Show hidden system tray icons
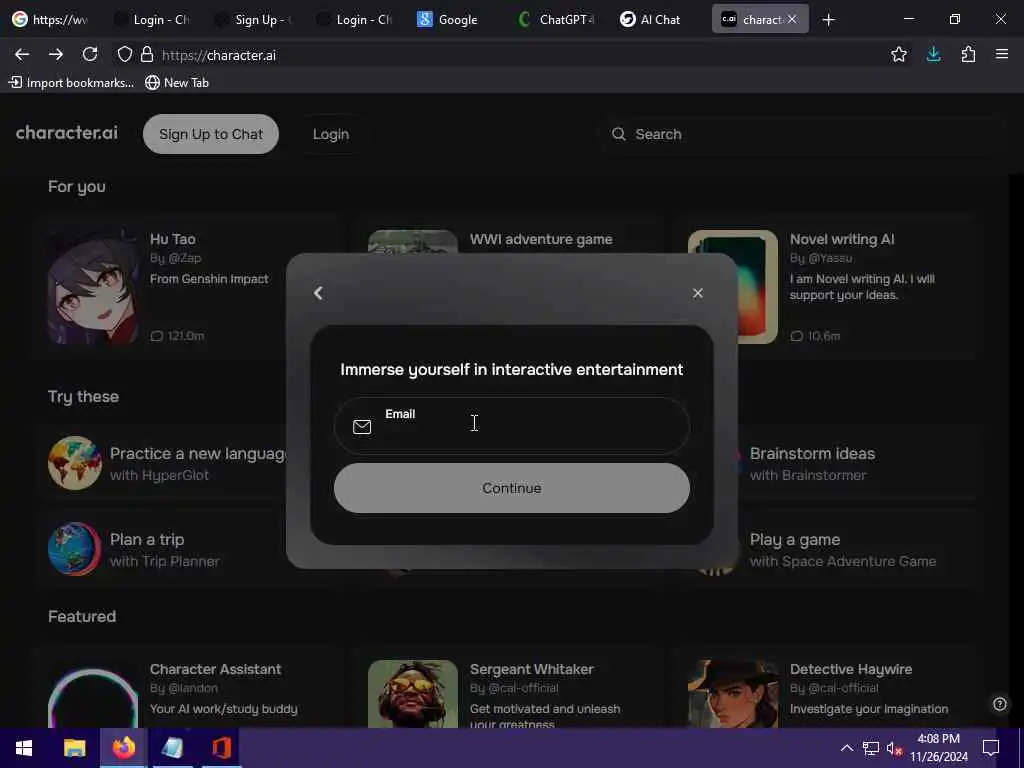The image size is (1024, 768). (846, 748)
